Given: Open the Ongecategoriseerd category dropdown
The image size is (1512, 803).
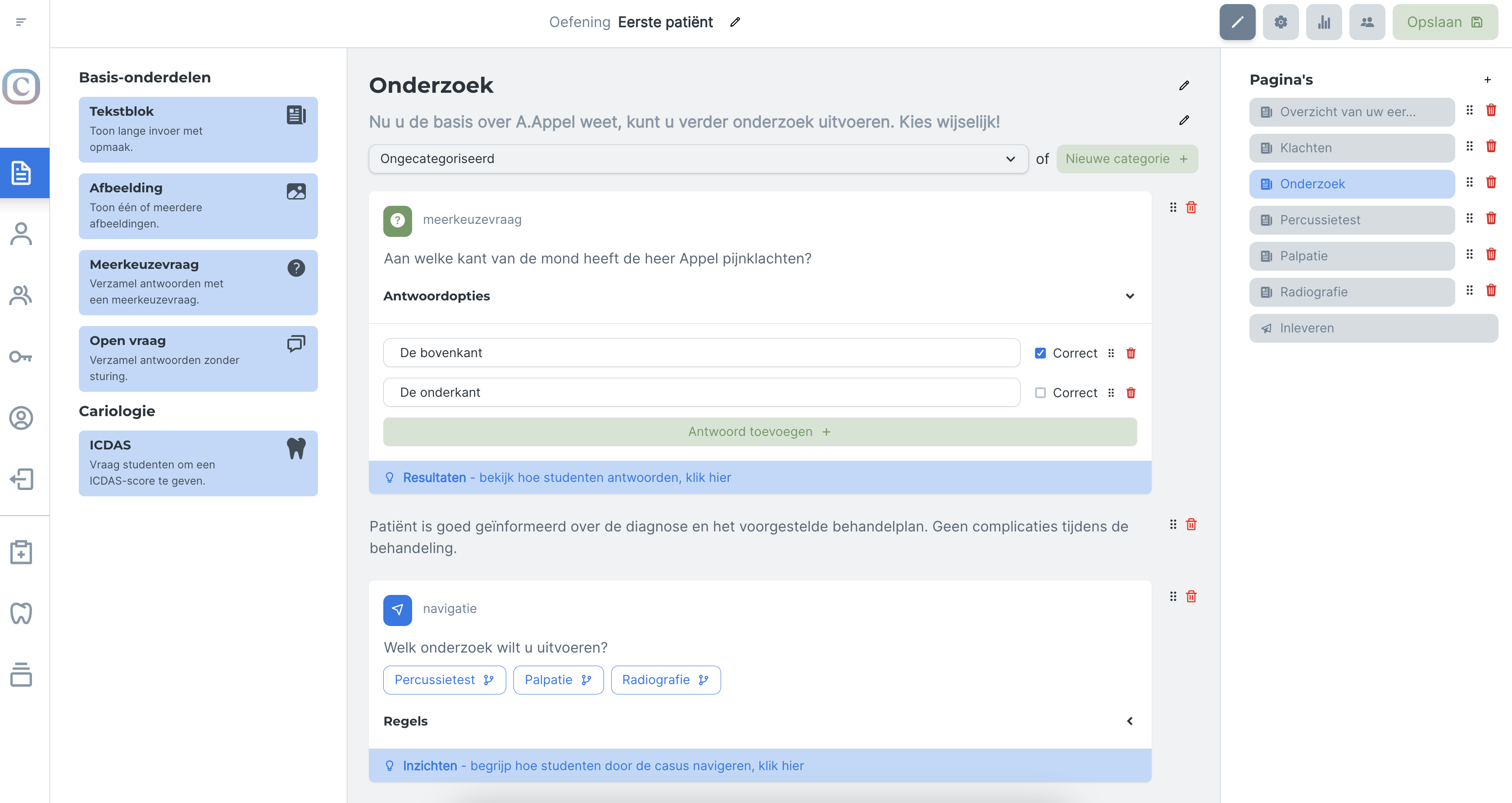Looking at the screenshot, I should [x=698, y=159].
